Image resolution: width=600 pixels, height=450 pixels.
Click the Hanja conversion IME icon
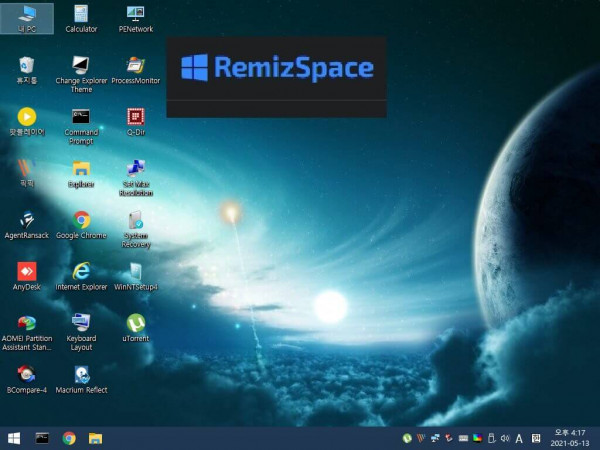(x=536, y=438)
